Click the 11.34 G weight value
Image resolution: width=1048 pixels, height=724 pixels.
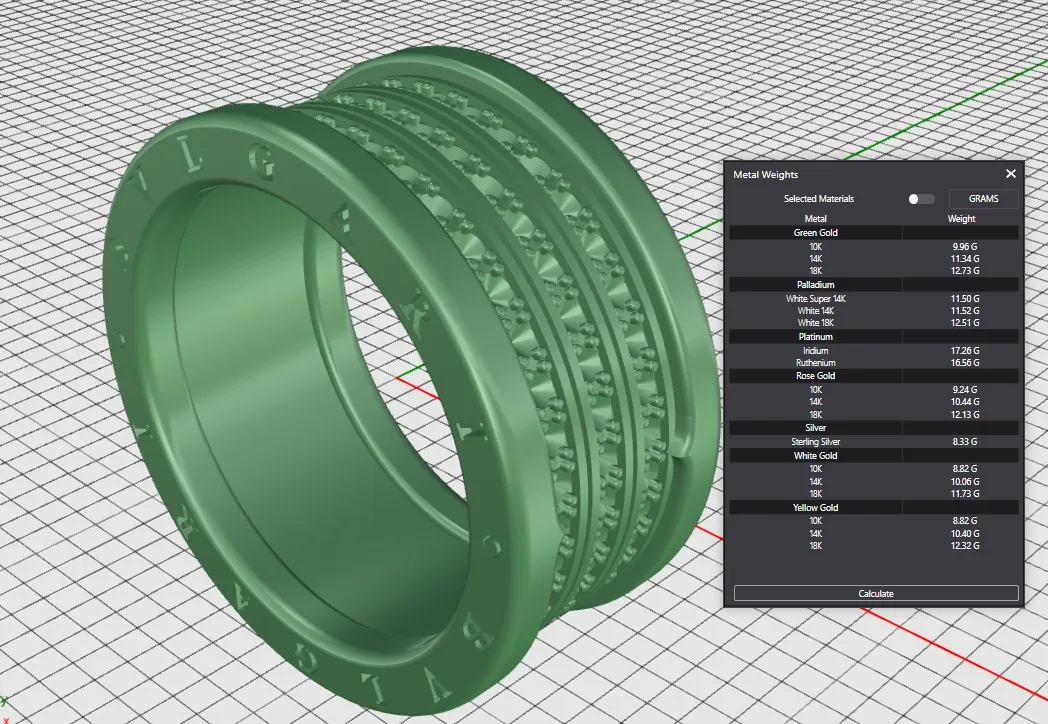964,259
